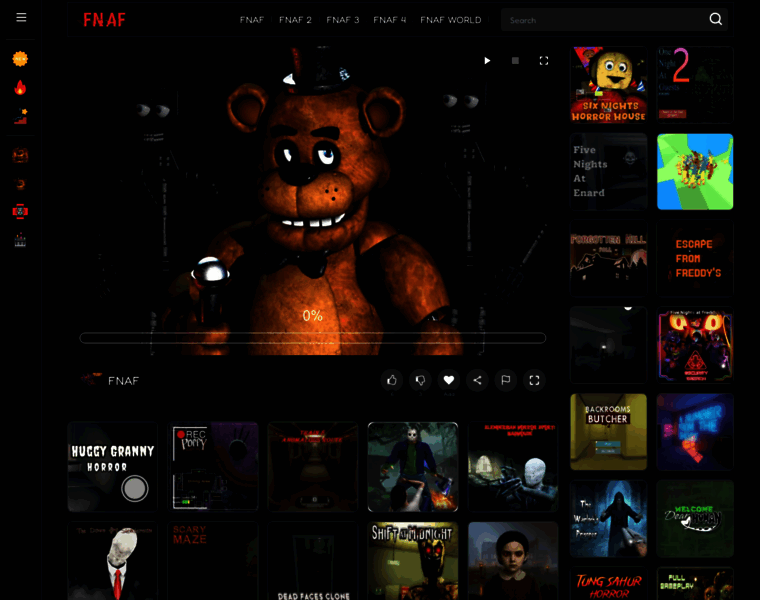Add game to favorites with heart

(x=449, y=380)
